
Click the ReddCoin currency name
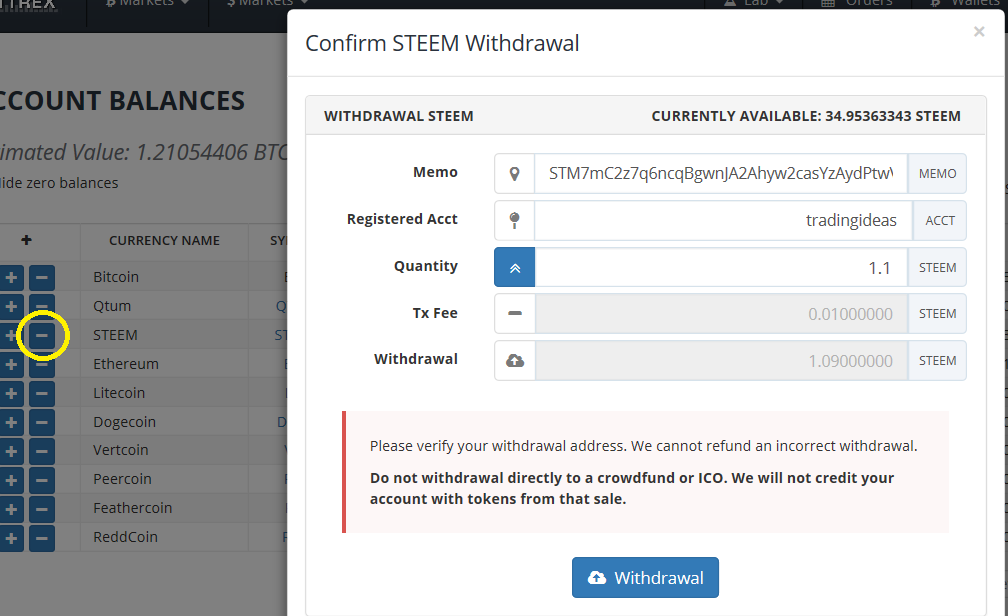[125, 537]
